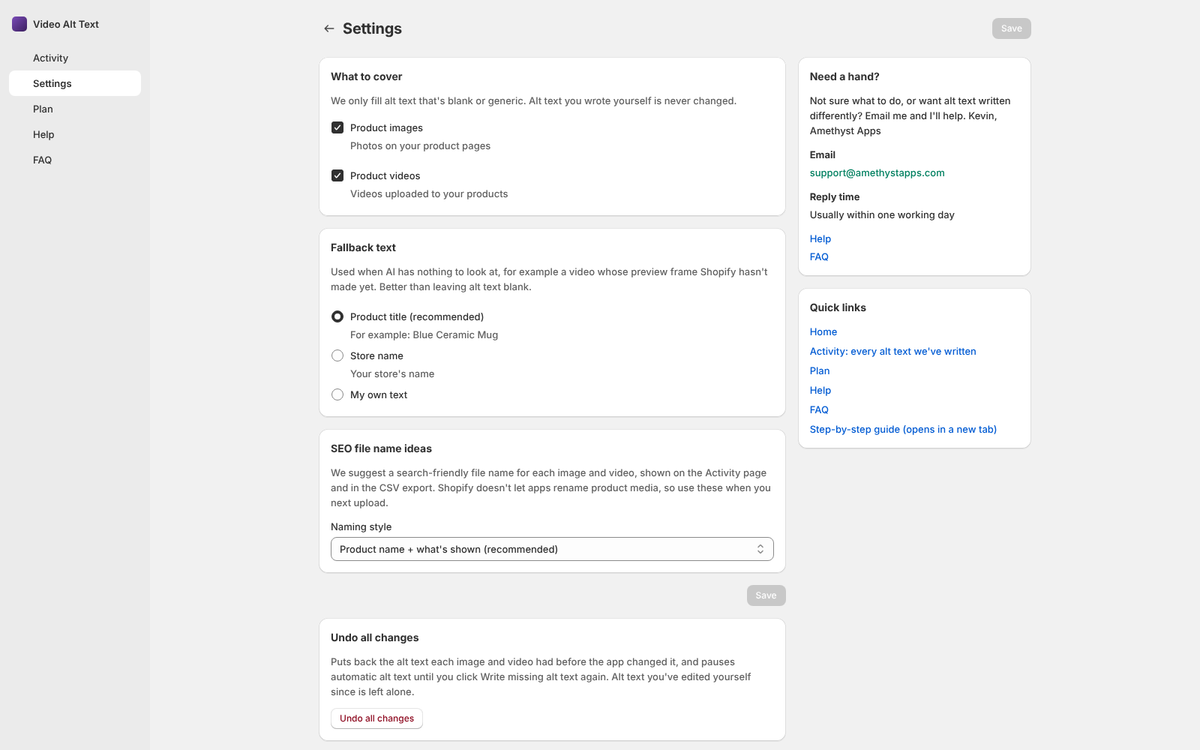The image size is (1200, 750).
Task: Choose the My own text radio option
Action: pos(337,395)
